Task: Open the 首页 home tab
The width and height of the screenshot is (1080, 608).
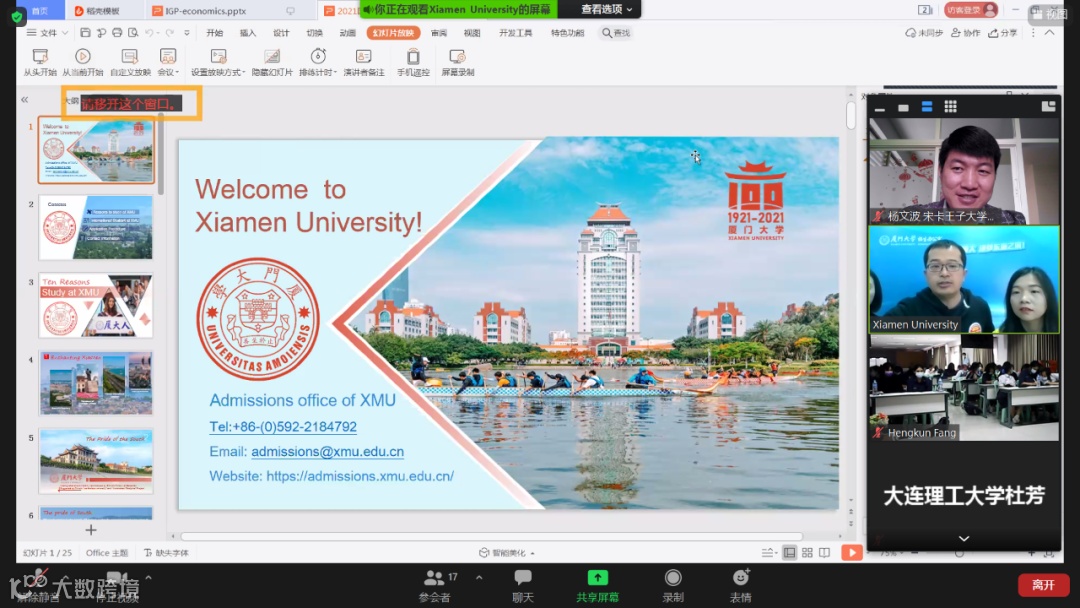Action: 40,10
